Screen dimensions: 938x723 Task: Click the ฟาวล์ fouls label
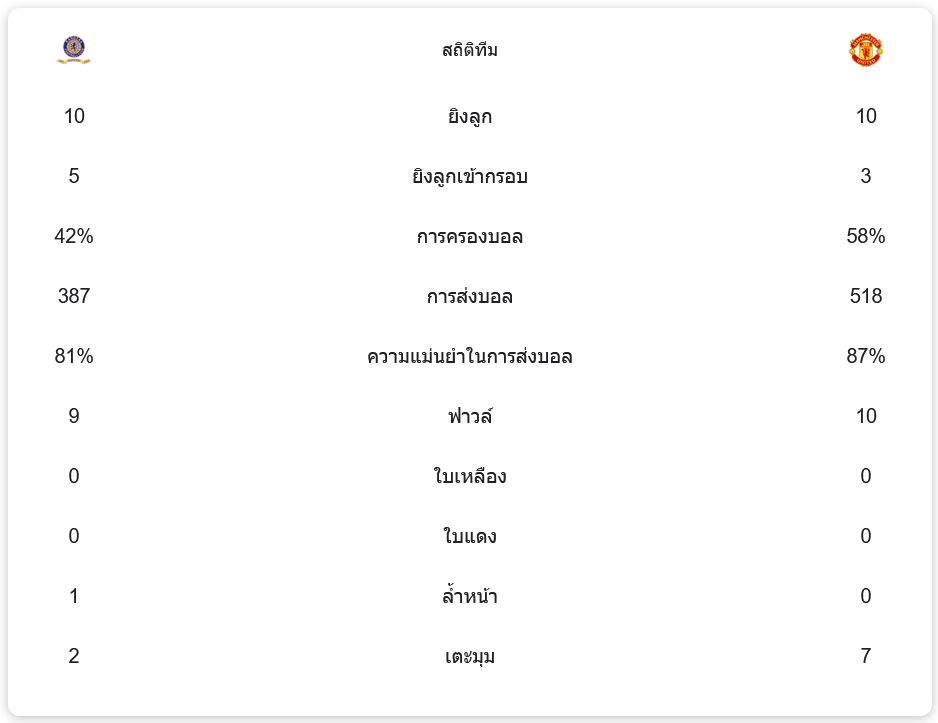click(470, 417)
